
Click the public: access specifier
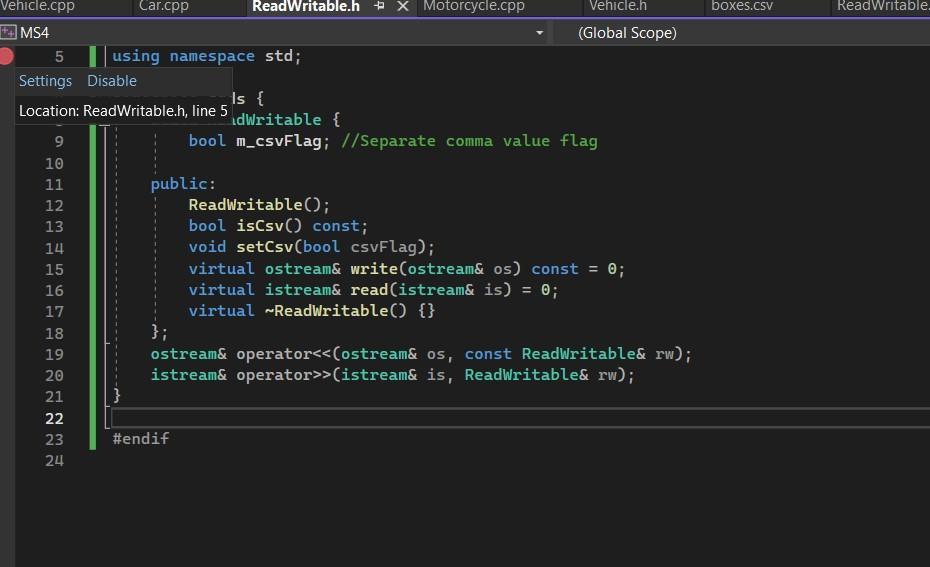[183, 184]
